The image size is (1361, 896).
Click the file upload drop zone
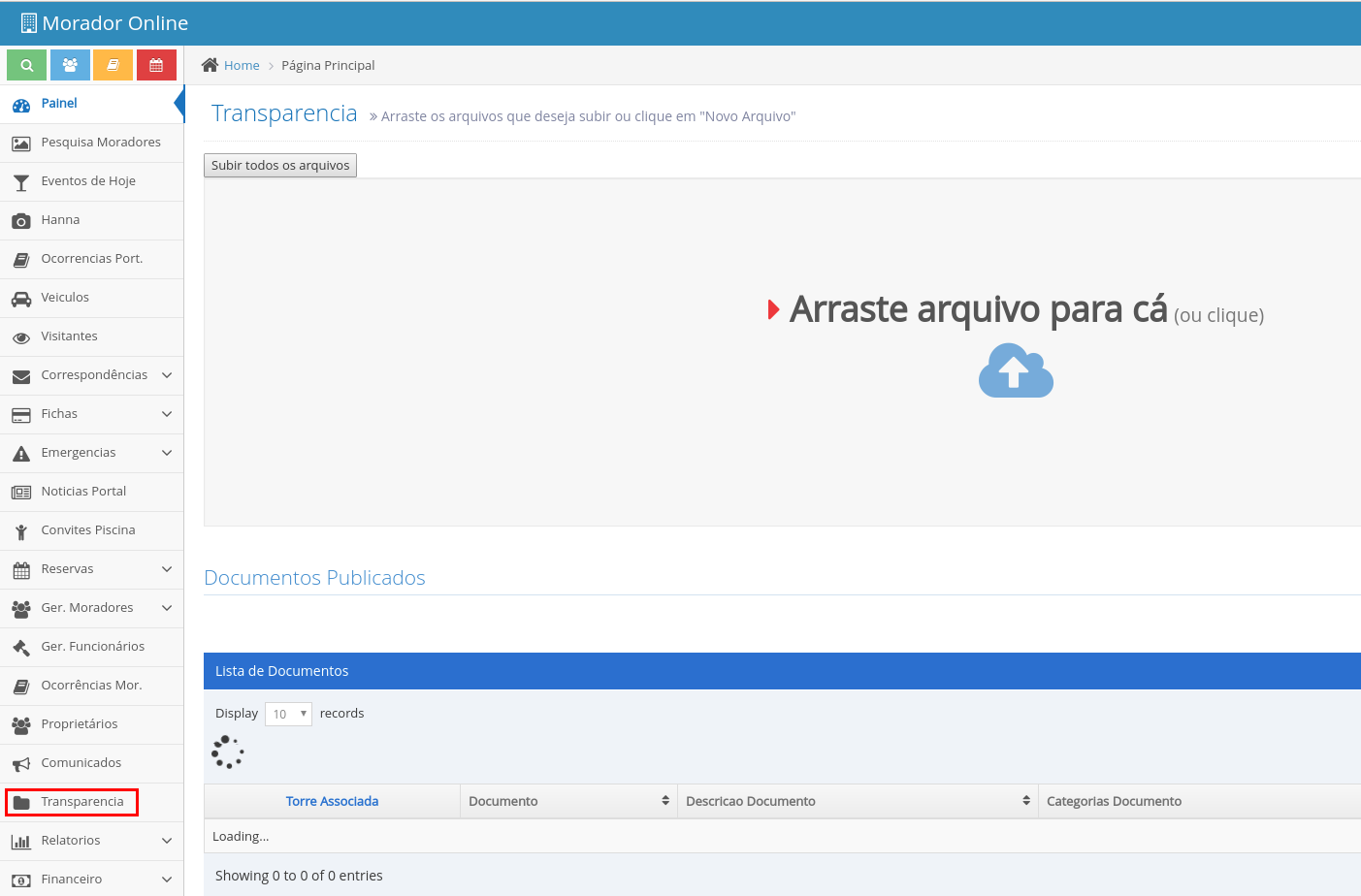[x=1016, y=349]
